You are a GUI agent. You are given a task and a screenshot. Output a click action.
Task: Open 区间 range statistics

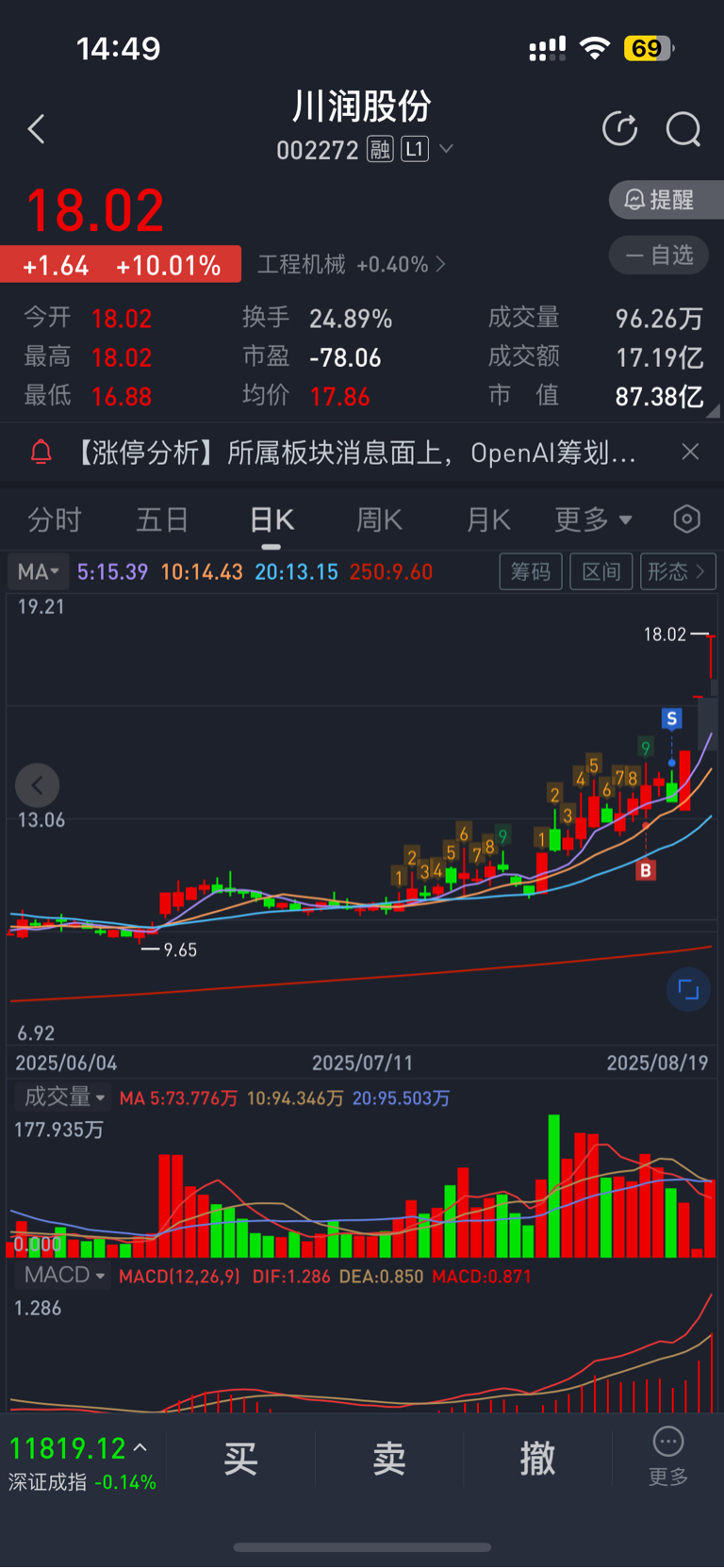pyautogui.click(x=601, y=571)
